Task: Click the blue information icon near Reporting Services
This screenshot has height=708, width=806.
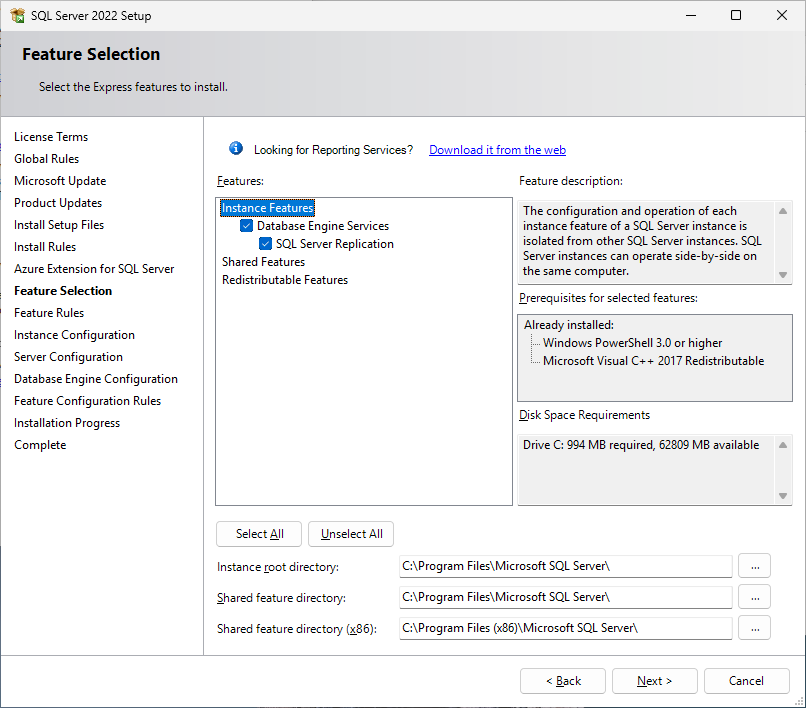Action: [236, 149]
